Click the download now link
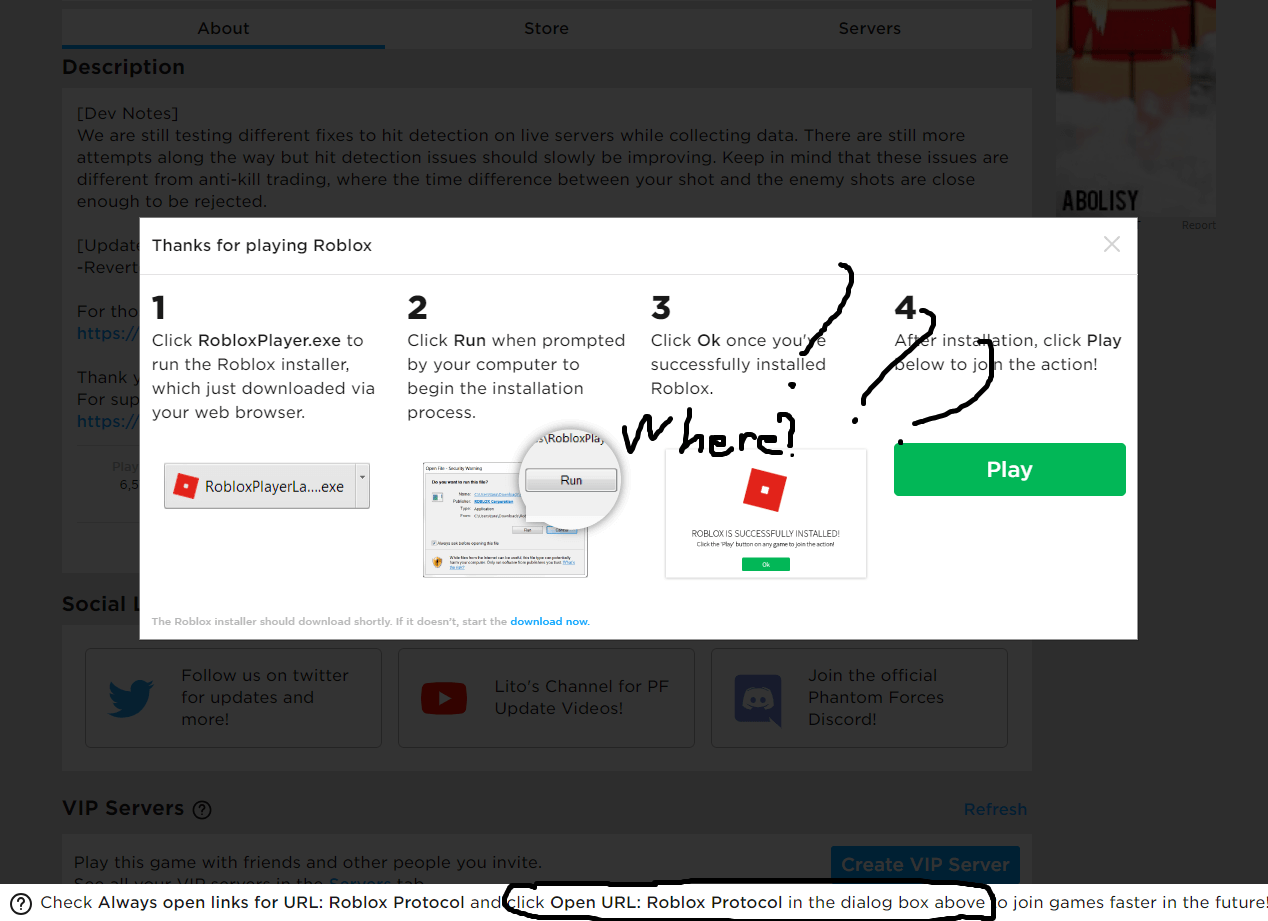 550,621
